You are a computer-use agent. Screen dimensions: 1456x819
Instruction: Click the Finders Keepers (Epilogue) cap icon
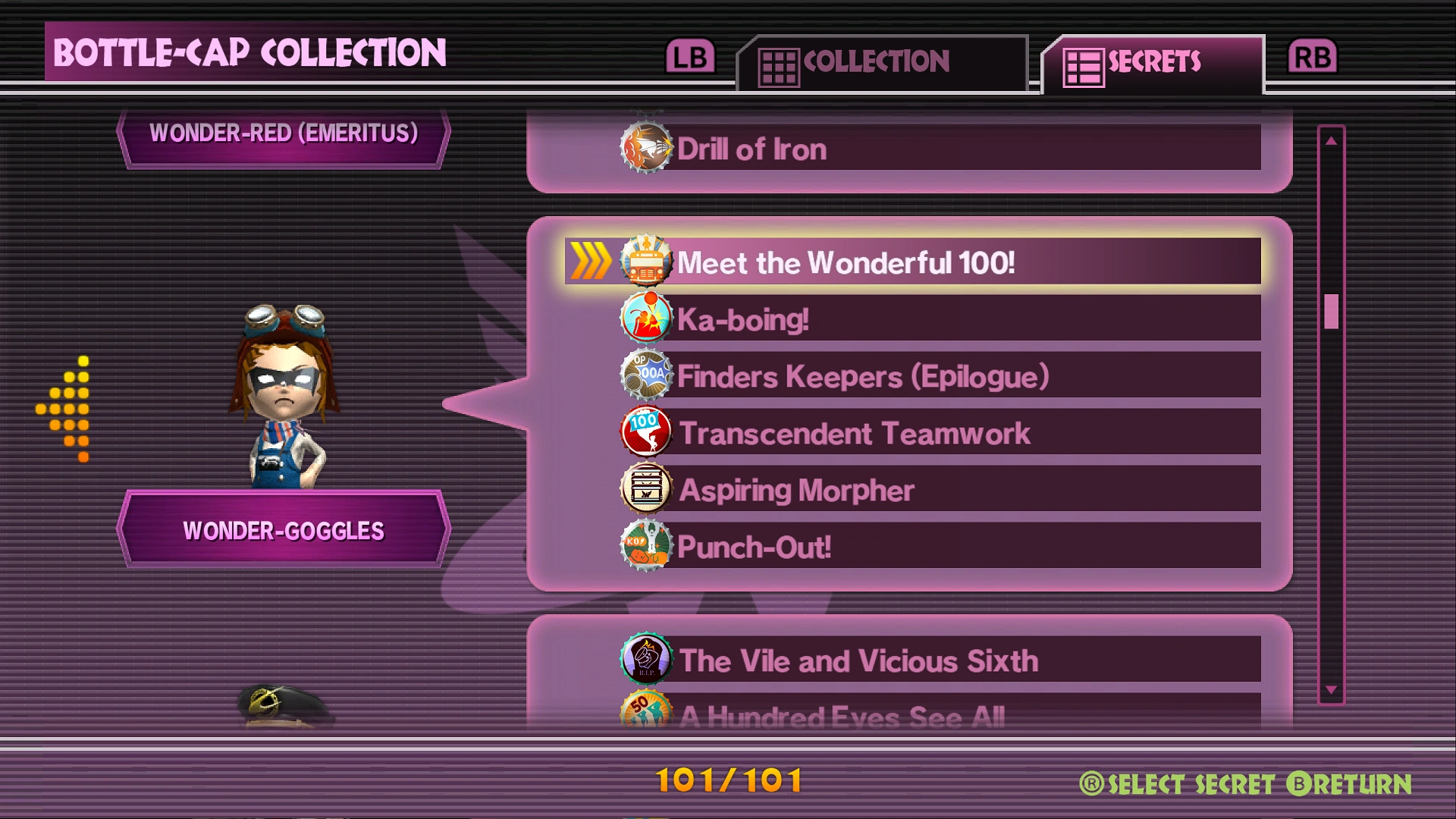coord(646,375)
